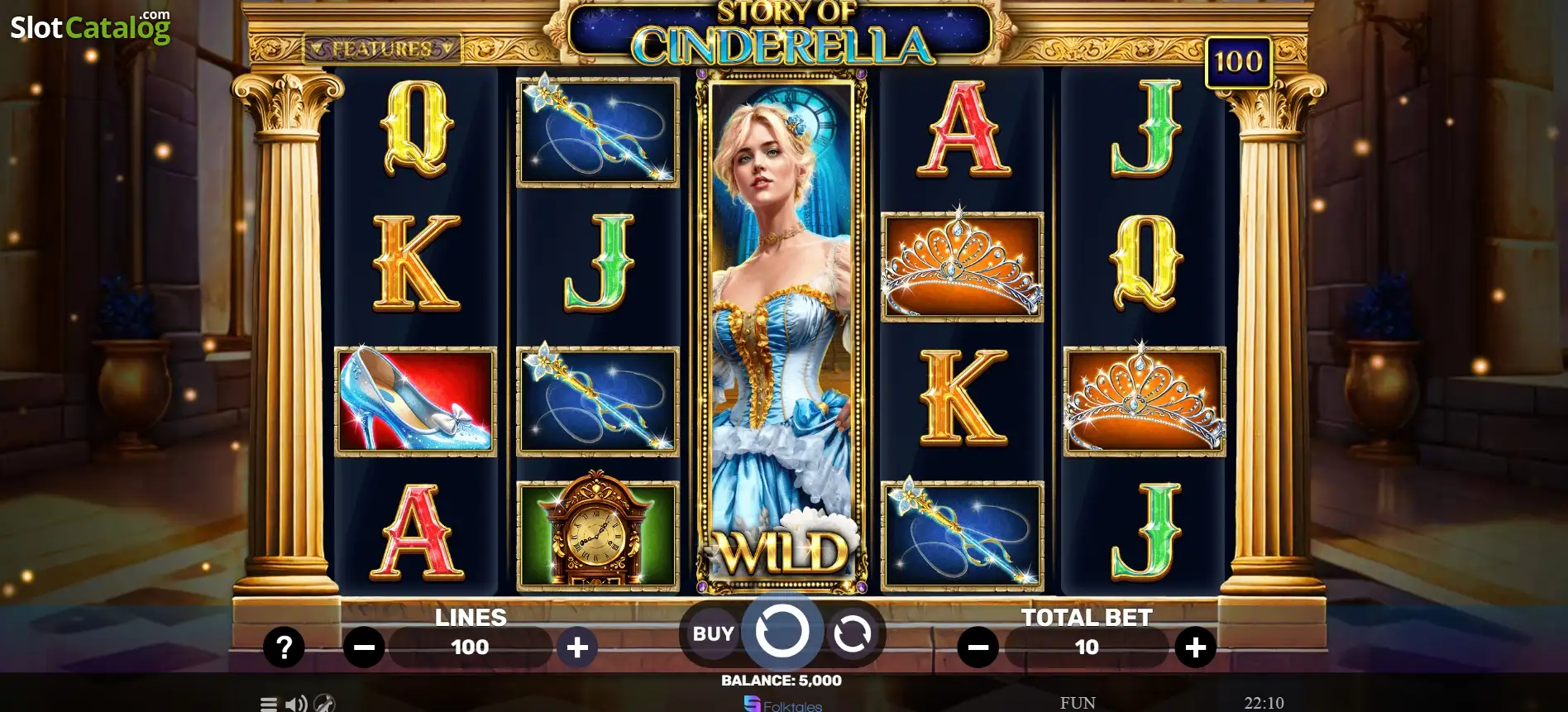
Task: Open the hamburger menu icon
Action: [269, 705]
